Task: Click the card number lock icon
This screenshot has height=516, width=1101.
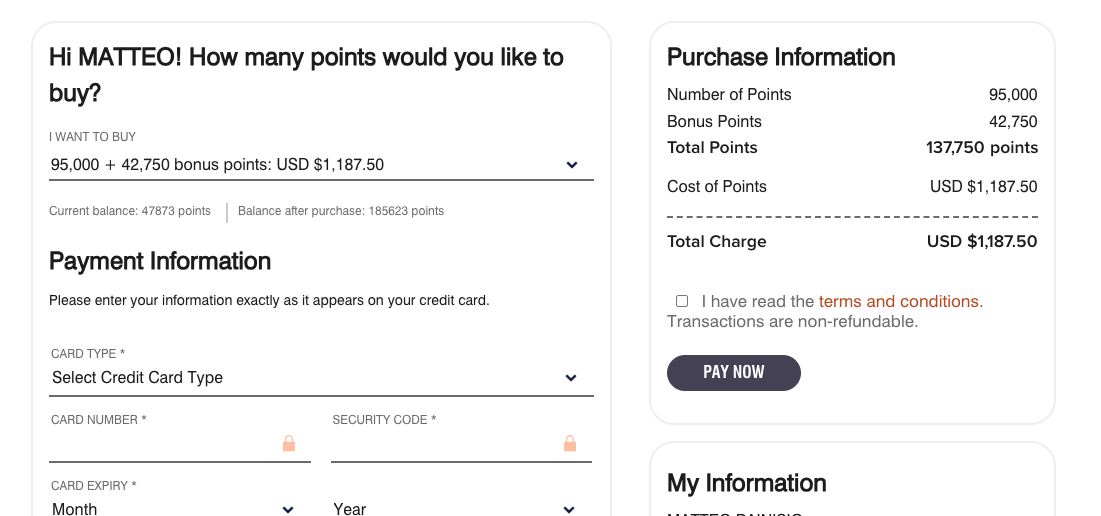Action: tap(289, 444)
